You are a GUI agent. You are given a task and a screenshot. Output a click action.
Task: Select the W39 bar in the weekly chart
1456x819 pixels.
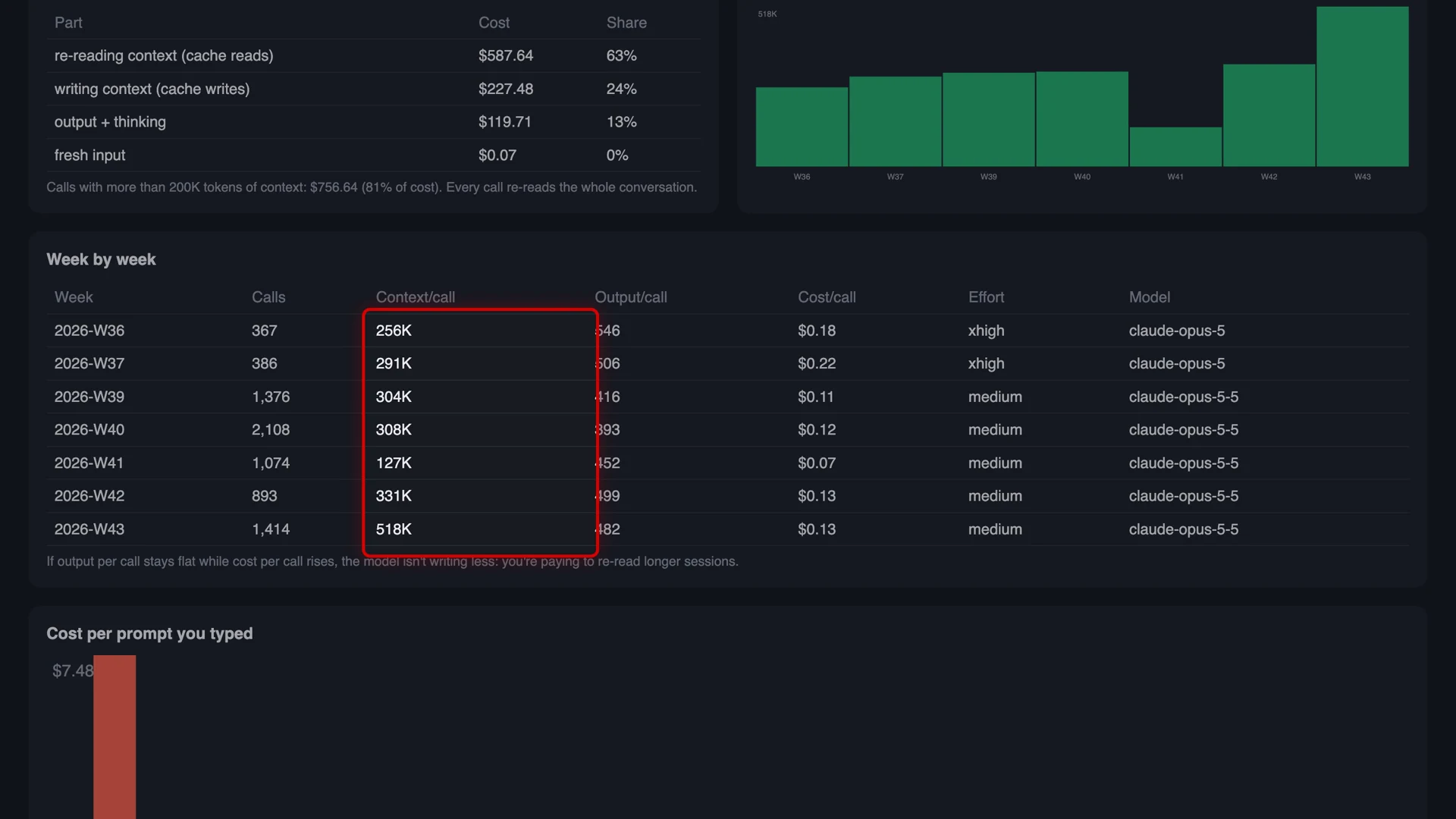pyautogui.click(x=988, y=119)
